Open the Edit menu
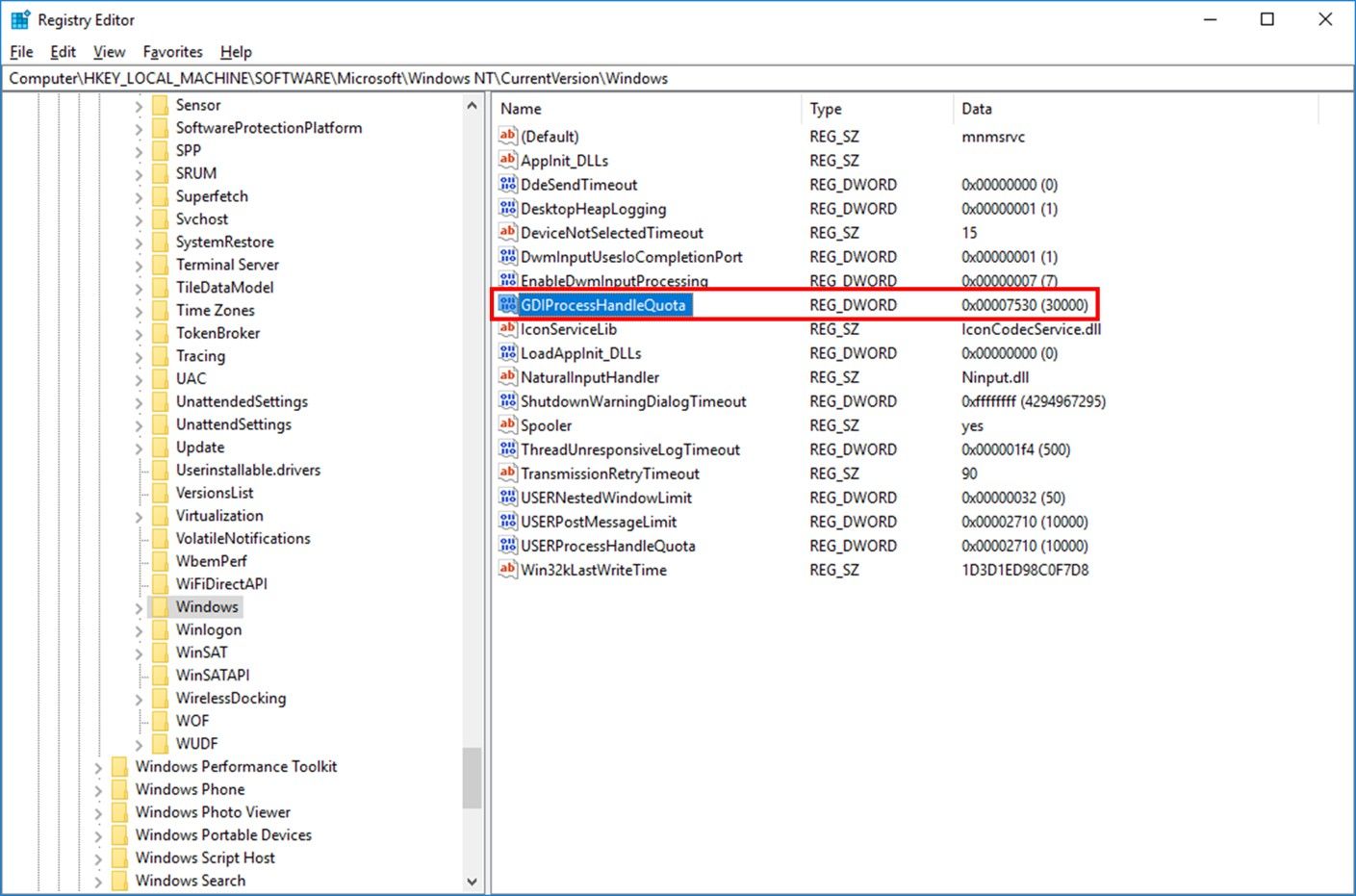Viewport: 1356px width, 896px height. pos(63,52)
